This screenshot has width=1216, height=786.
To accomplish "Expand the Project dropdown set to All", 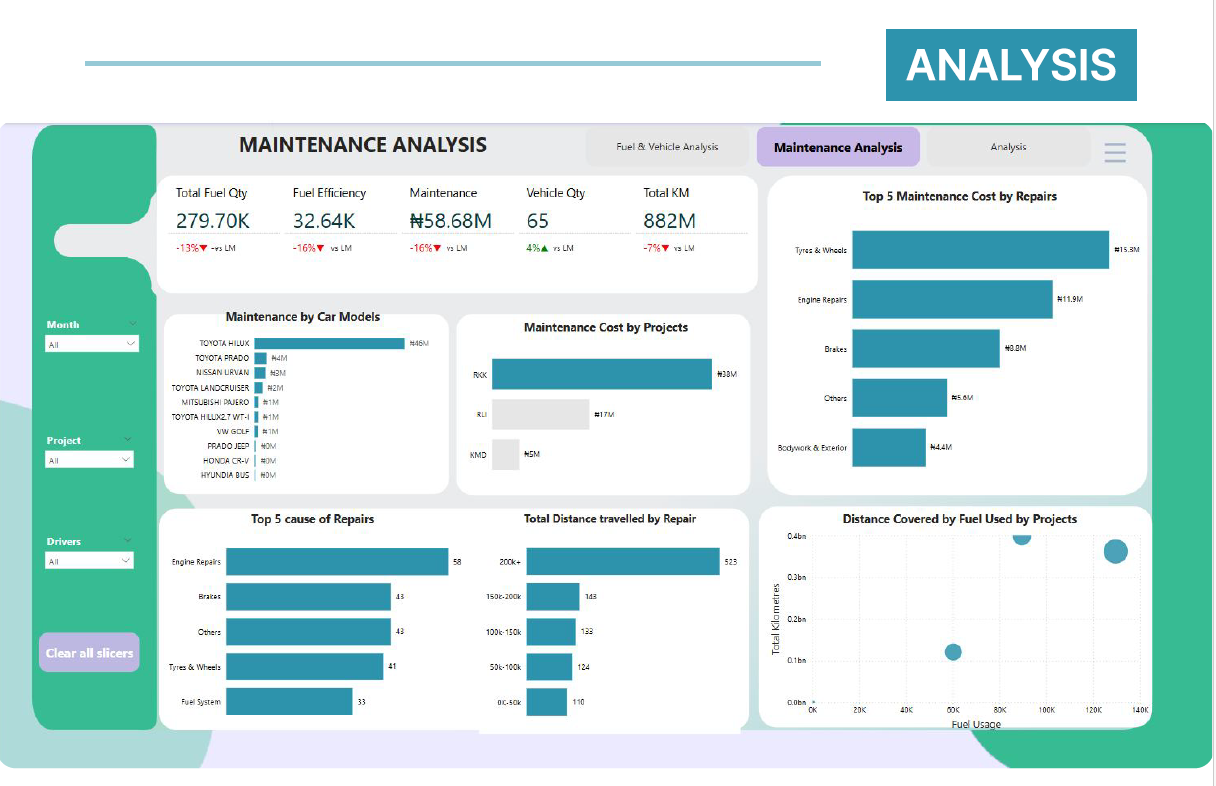I will pos(89,460).
